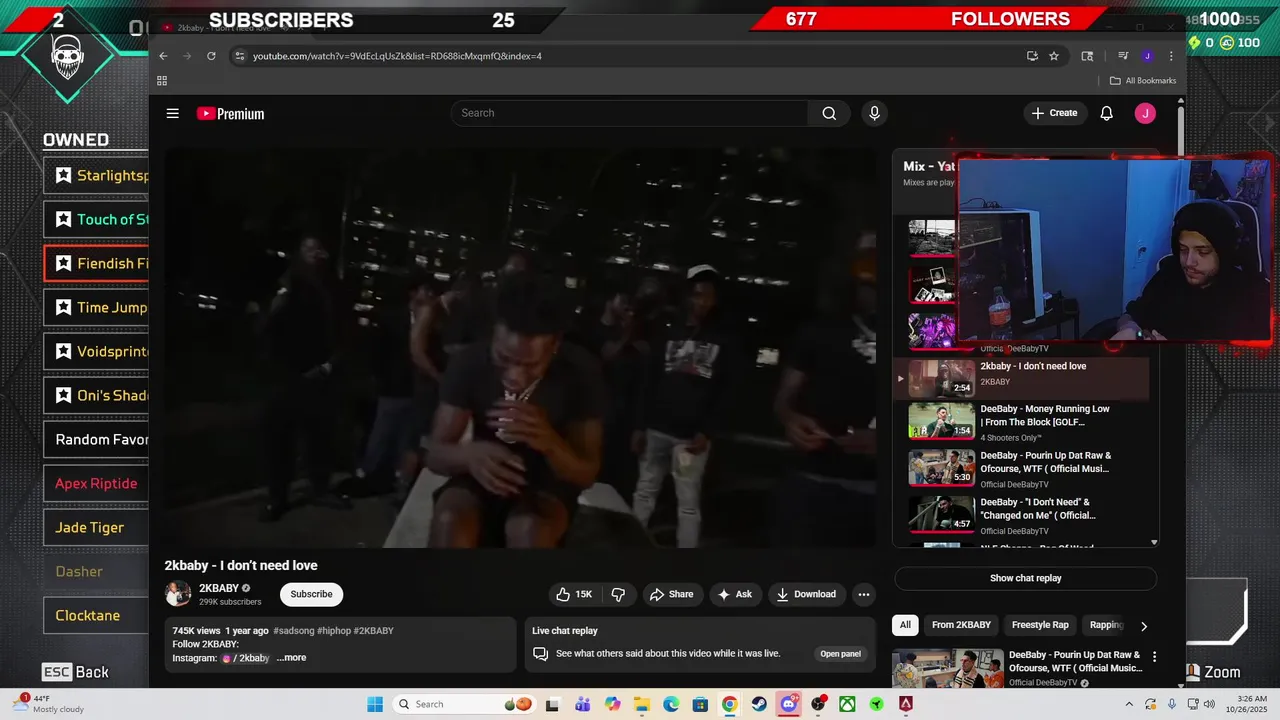Select the Freestyle Rap chip
The height and width of the screenshot is (720, 1280).
pyautogui.click(x=1040, y=625)
